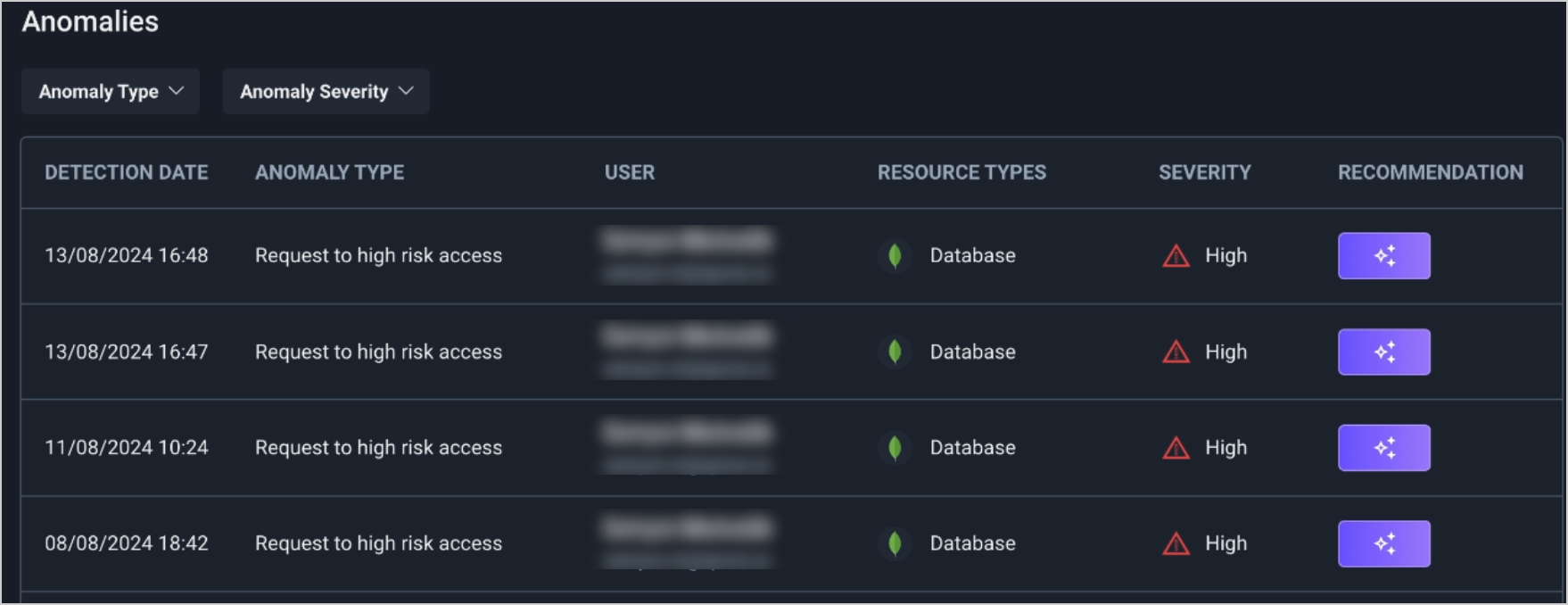
Task: Select the blurred user in the 16:48 row
Action: click(x=687, y=255)
